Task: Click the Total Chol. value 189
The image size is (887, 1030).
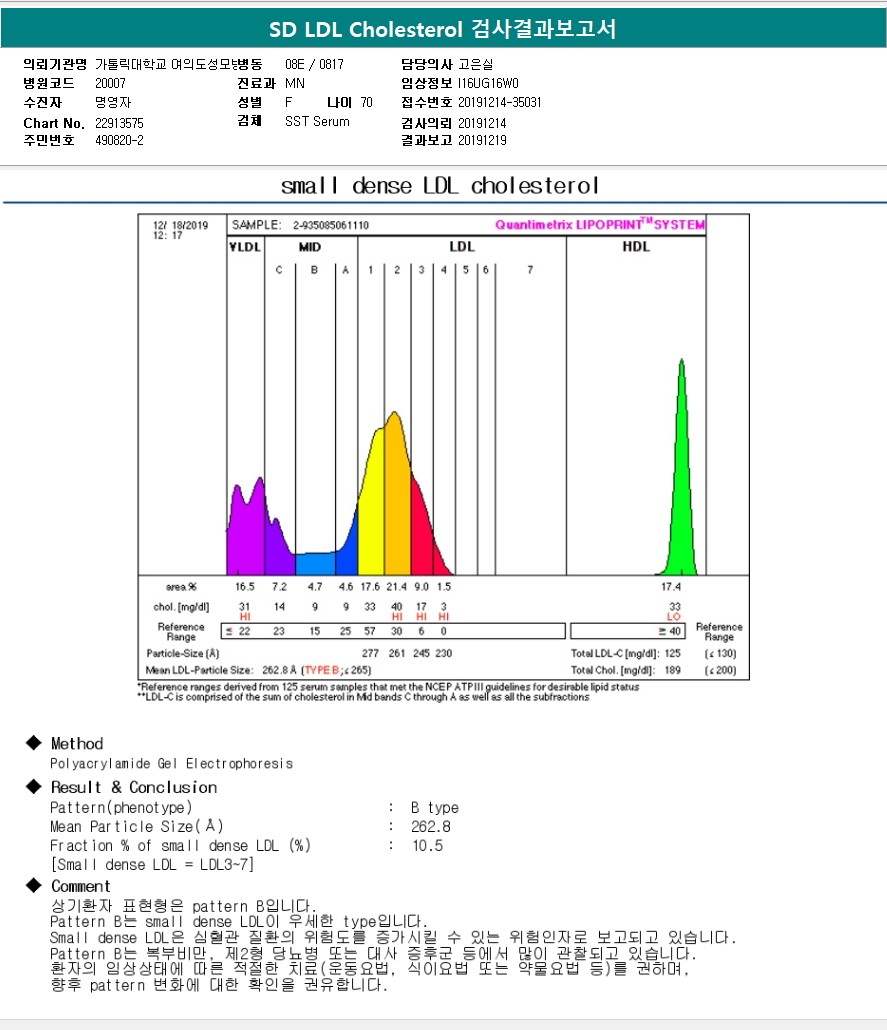Action: coord(672,670)
